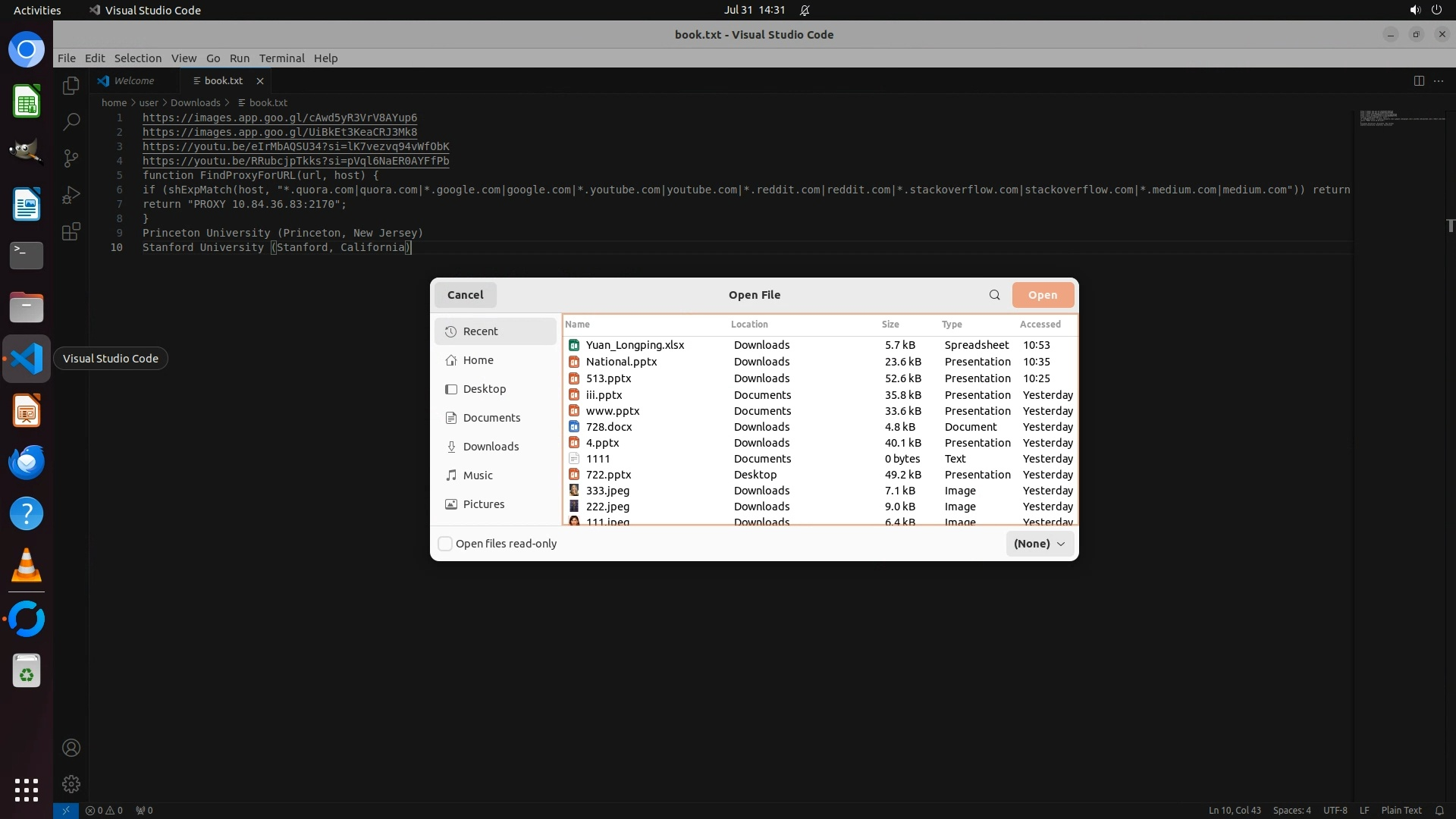Expand the (None) file filter dropdown
The width and height of the screenshot is (1456, 819).
[x=1039, y=544]
